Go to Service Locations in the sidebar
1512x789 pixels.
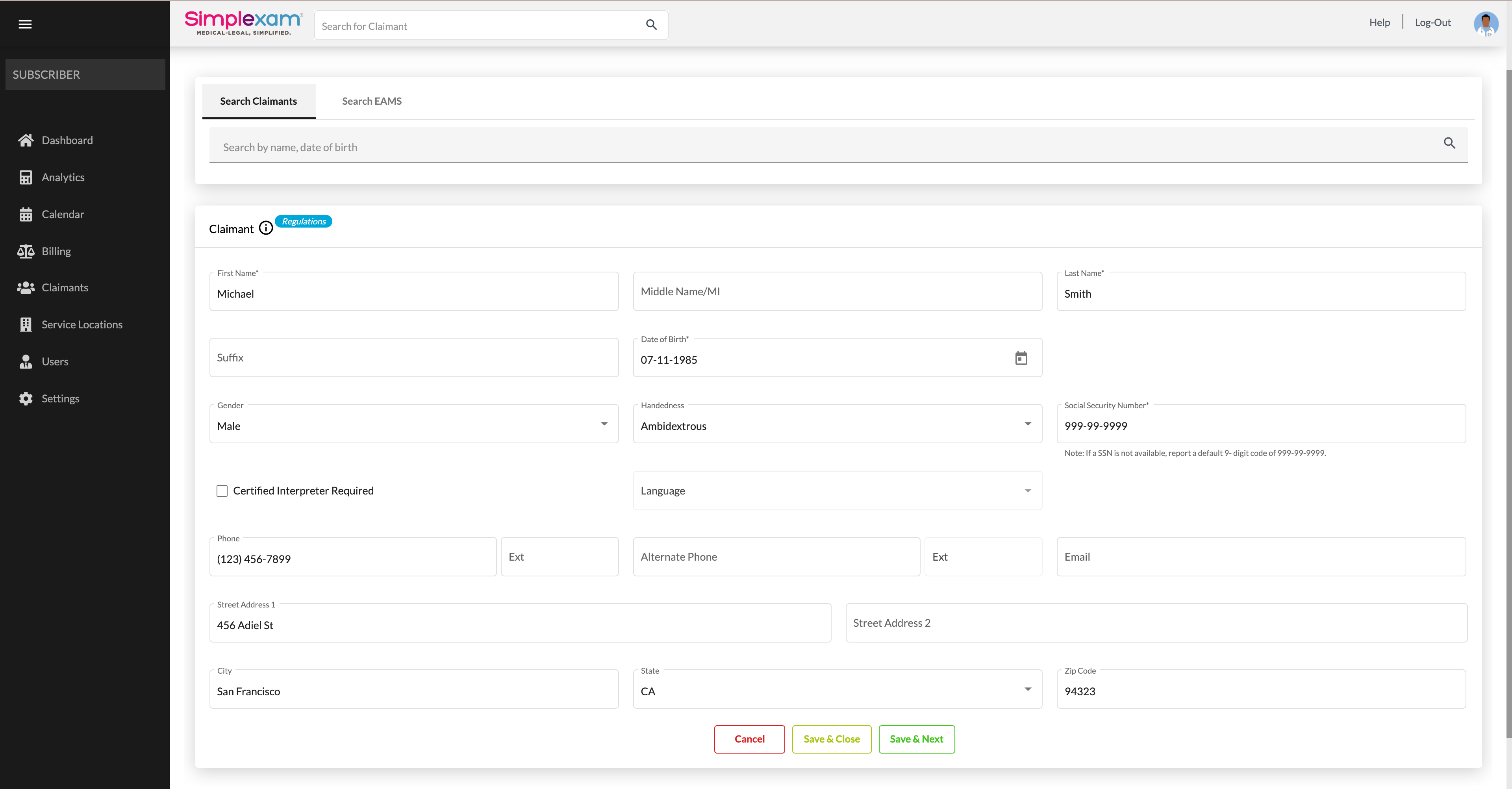tap(82, 325)
